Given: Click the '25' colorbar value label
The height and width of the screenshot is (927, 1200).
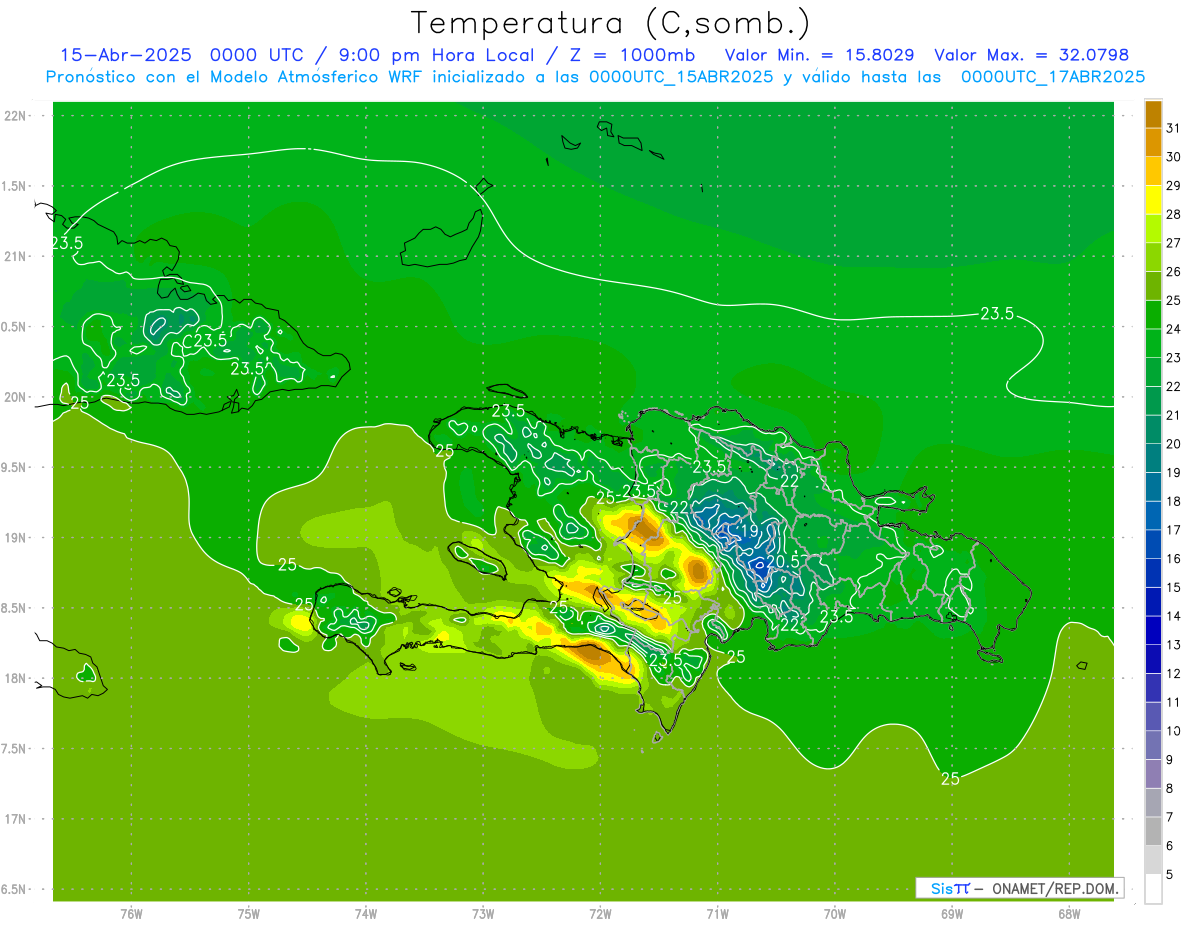Looking at the screenshot, I should point(1174,300).
